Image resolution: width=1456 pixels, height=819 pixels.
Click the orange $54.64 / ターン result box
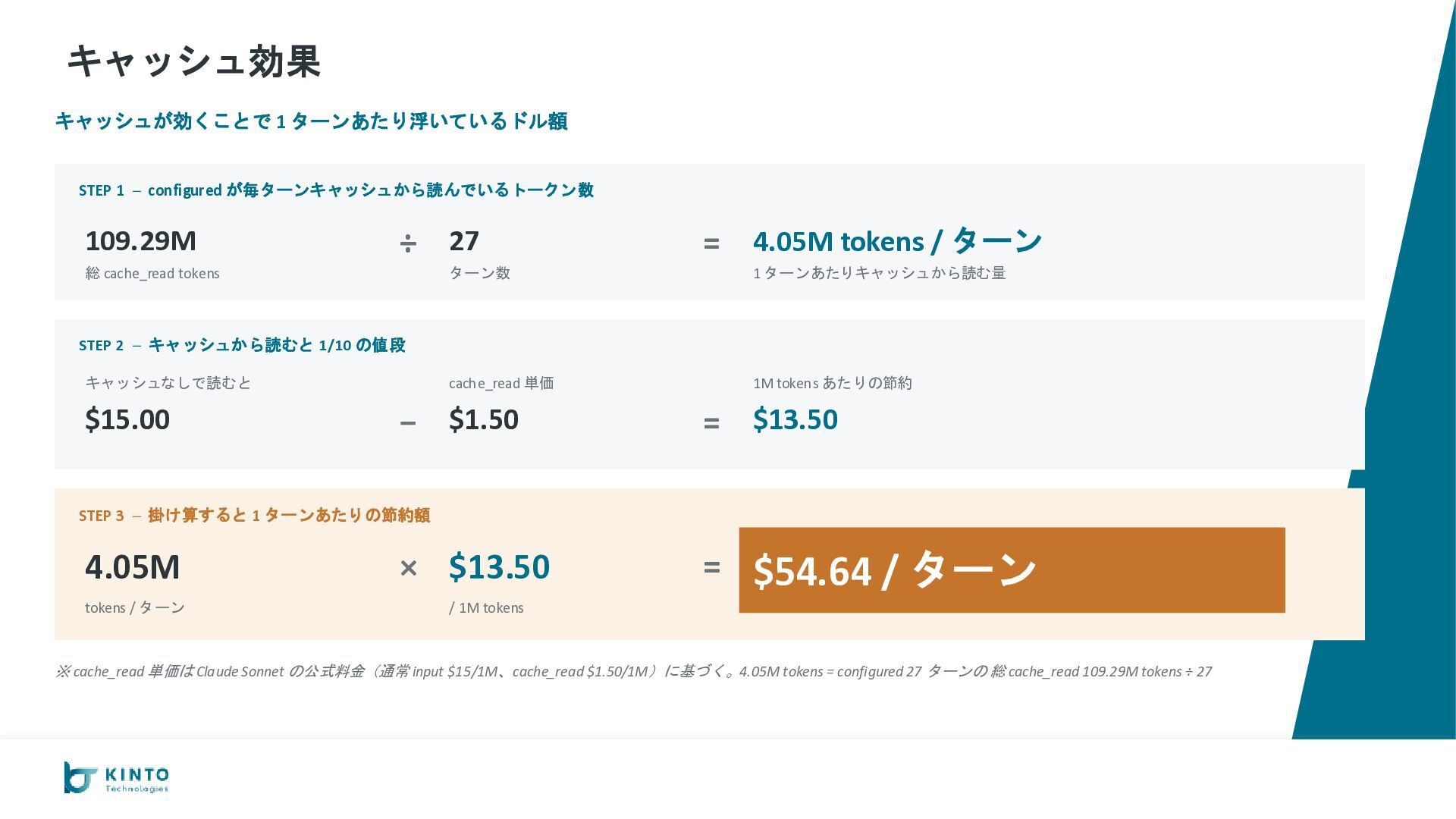pyautogui.click(x=1012, y=570)
